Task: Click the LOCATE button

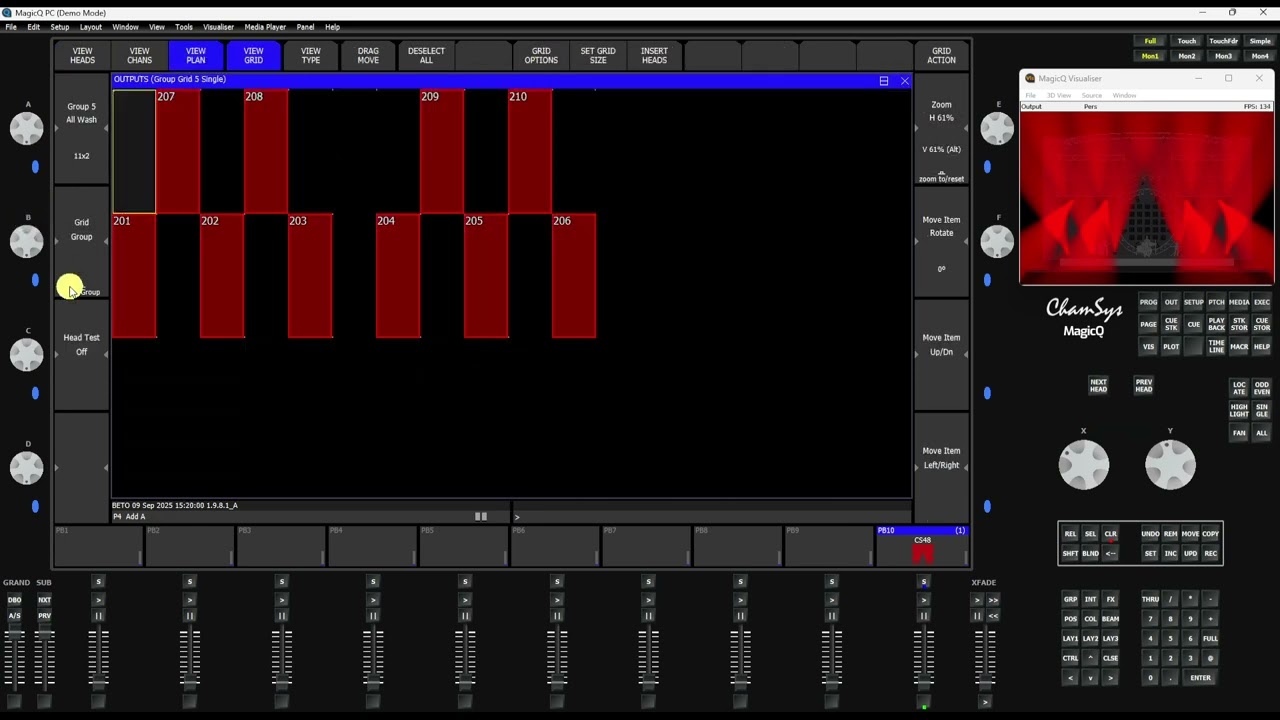Action: (1239, 388)
